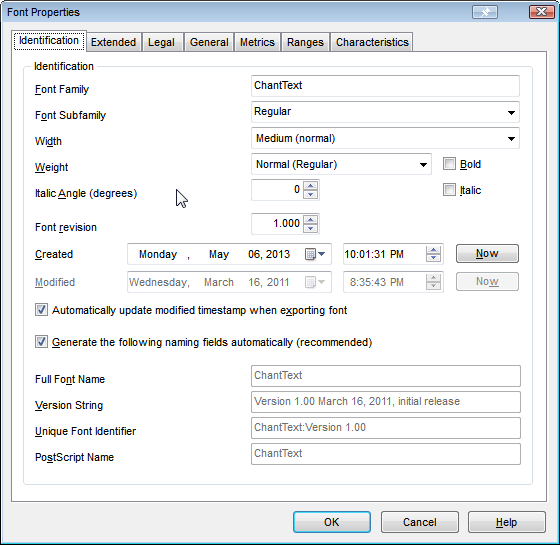
Task: Click the Full Font Name field
Action: 386,376
